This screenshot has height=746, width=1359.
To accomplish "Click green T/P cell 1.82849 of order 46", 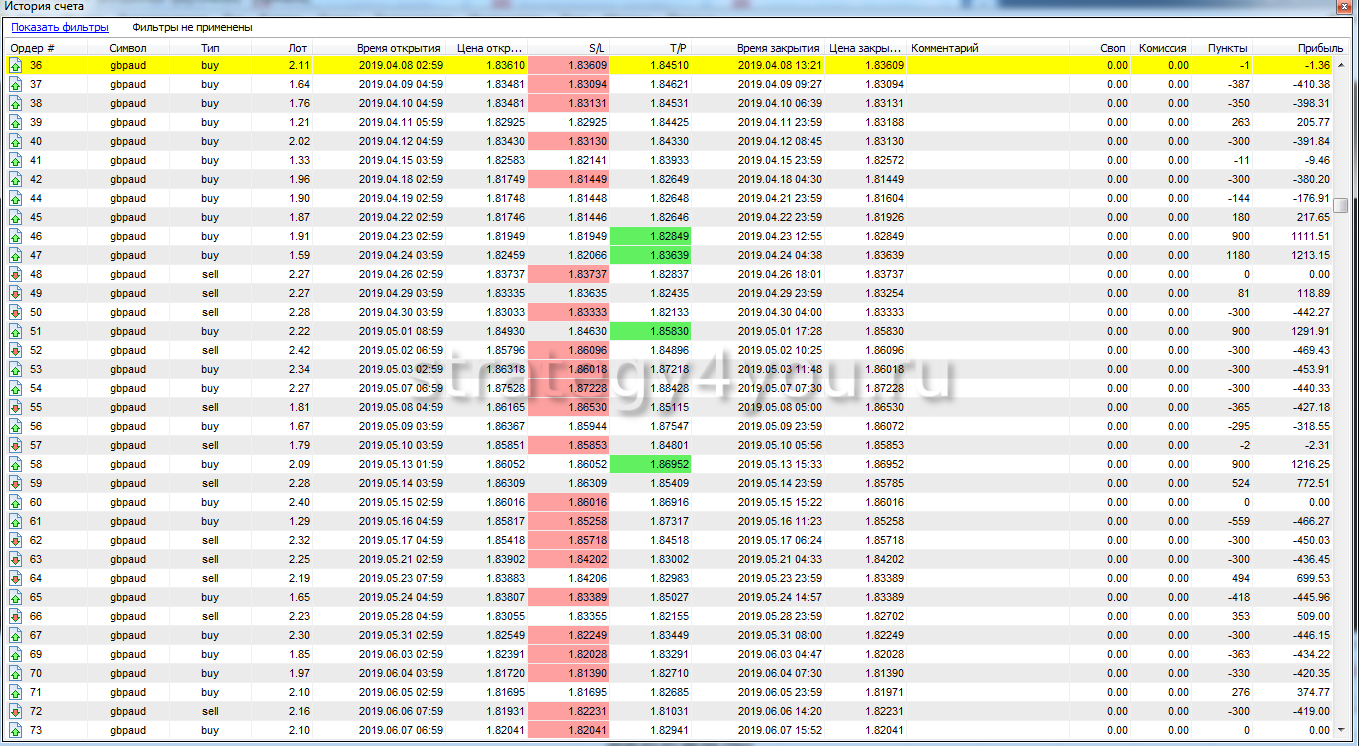I will pyautogui.click(x=651, y=236).
